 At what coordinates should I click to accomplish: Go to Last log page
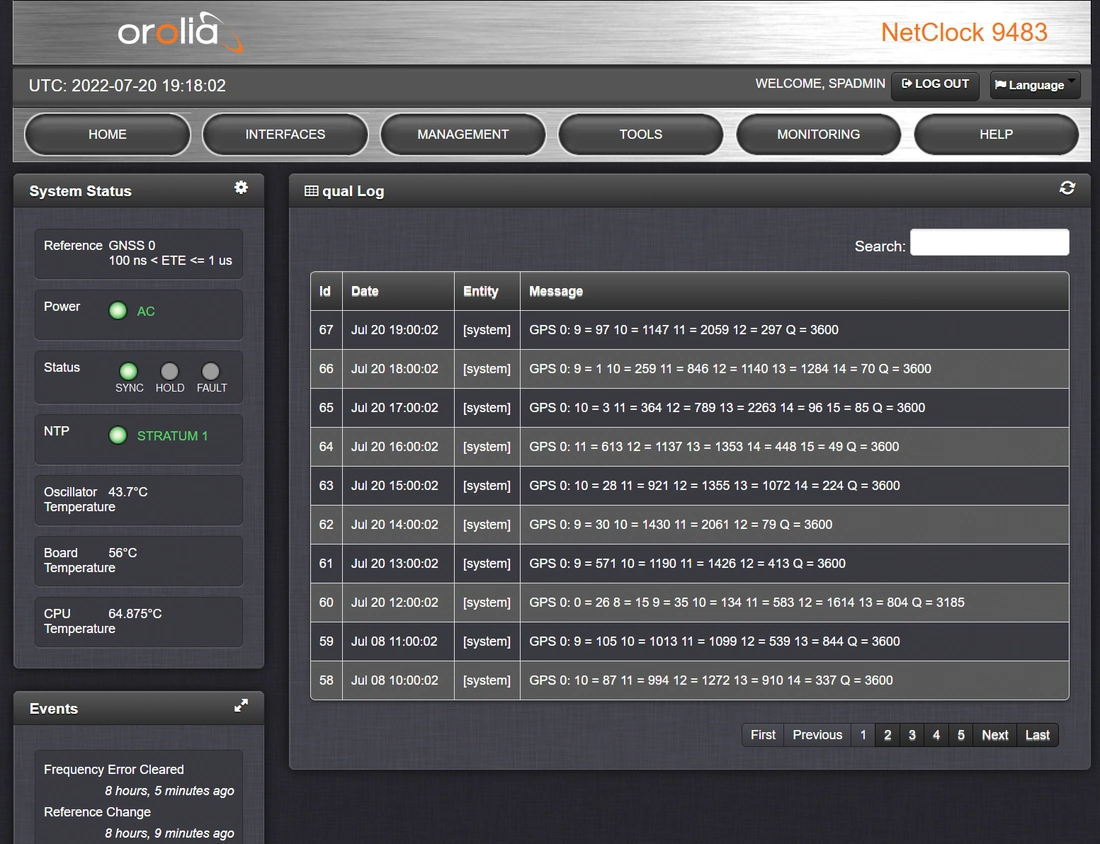[x=1038, y=735]
